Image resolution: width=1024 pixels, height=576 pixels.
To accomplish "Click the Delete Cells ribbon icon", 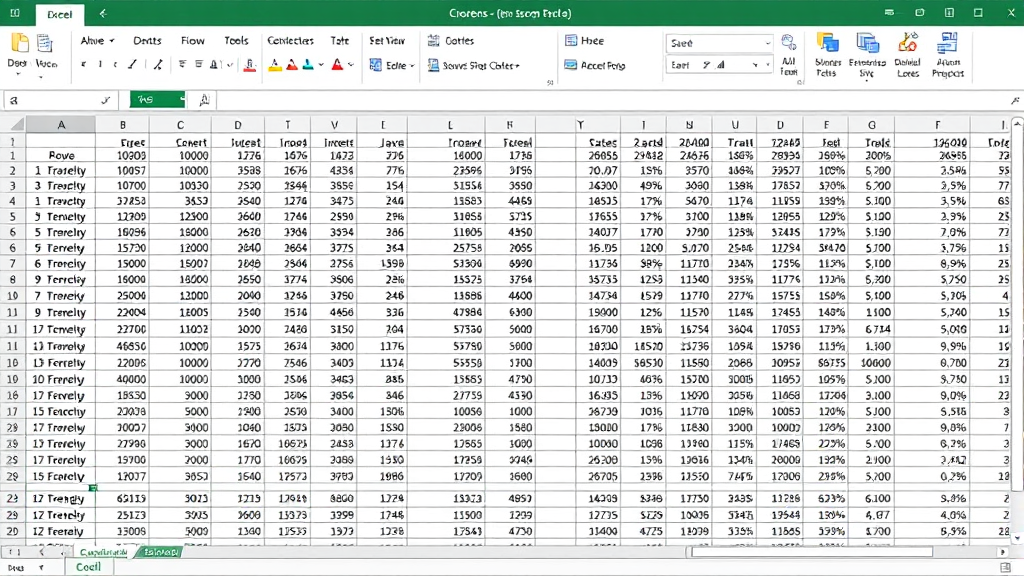I will (866, 50).
